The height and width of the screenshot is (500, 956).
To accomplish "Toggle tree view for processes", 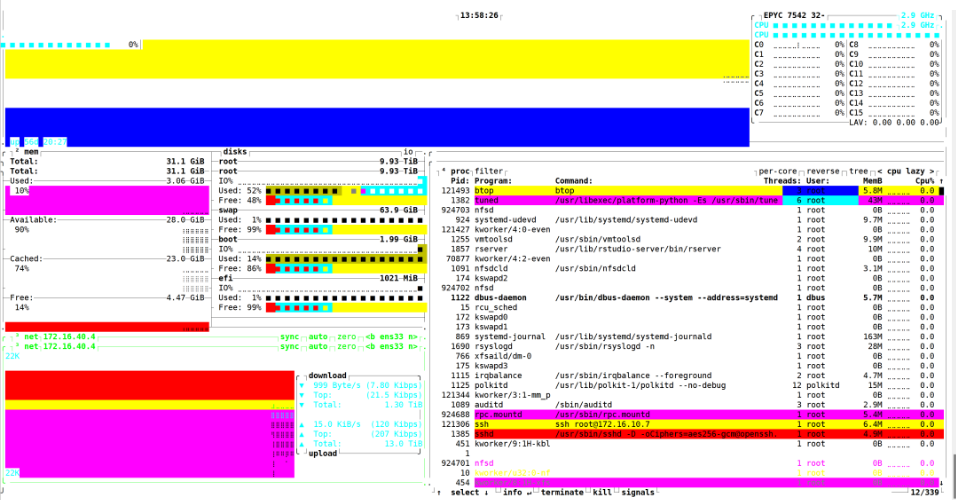I will click(x=858, y=171).
